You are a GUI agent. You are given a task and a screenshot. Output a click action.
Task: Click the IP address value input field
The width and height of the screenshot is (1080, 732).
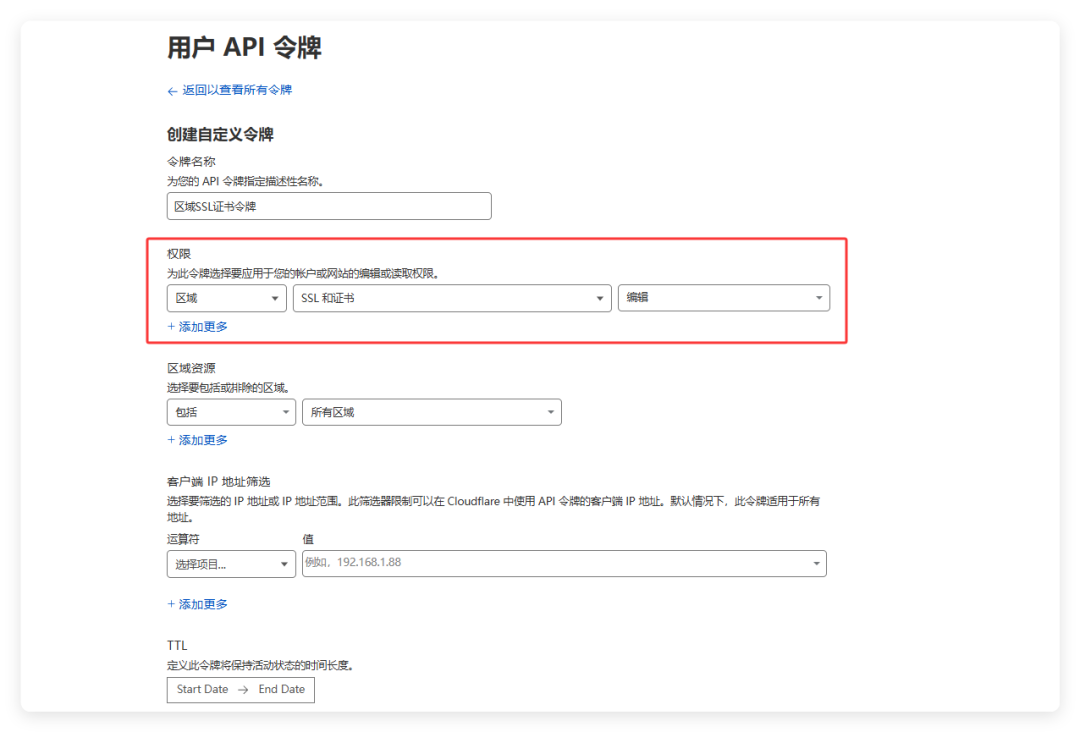[x=560, y=563]
